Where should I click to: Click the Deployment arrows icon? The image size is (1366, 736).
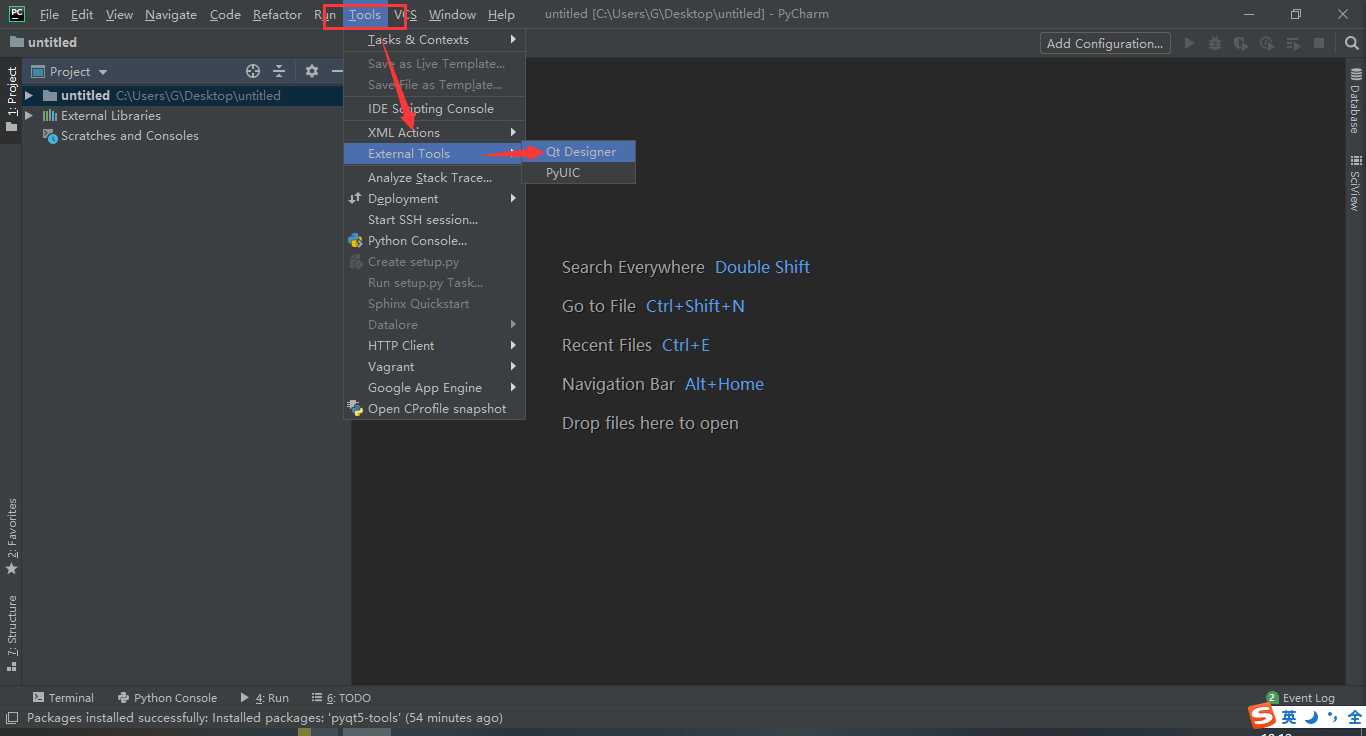(x=355, y=199)
